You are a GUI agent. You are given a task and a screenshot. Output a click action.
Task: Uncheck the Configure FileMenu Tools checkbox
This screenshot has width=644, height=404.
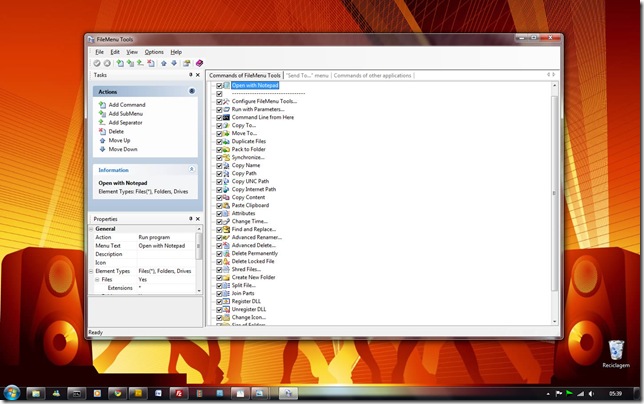[x=219, y=102]
